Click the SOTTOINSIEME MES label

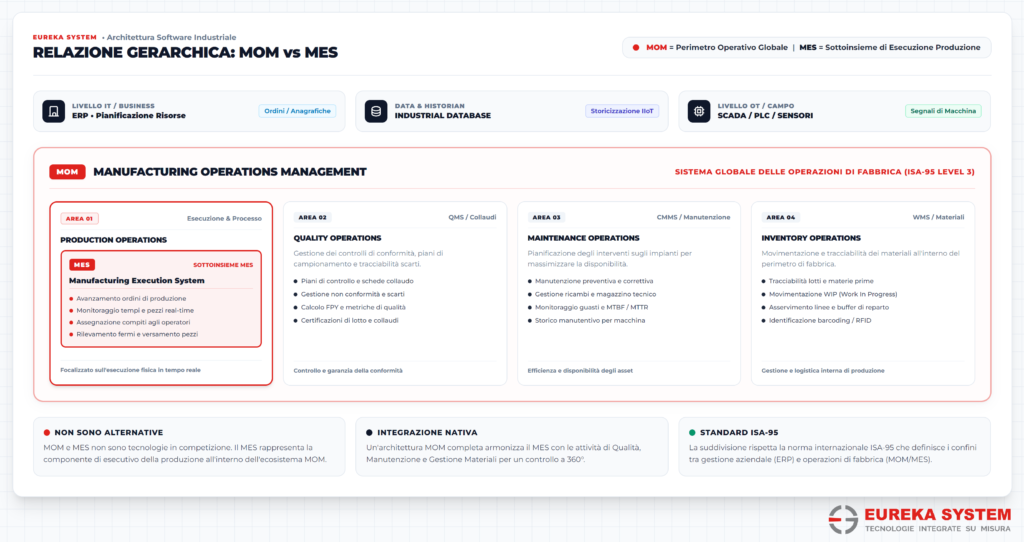(223, 265)
